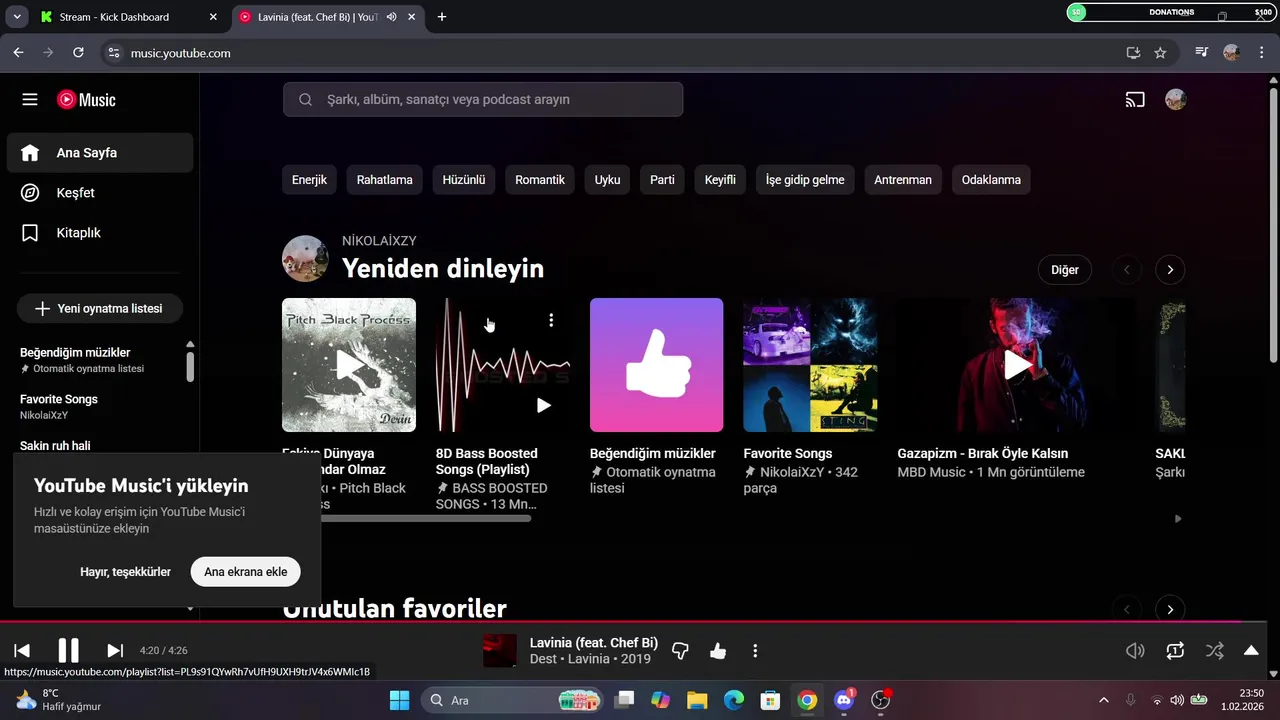Play the Pitch Black Process album thumbnail
The image size is (1280, 720).
349,365
